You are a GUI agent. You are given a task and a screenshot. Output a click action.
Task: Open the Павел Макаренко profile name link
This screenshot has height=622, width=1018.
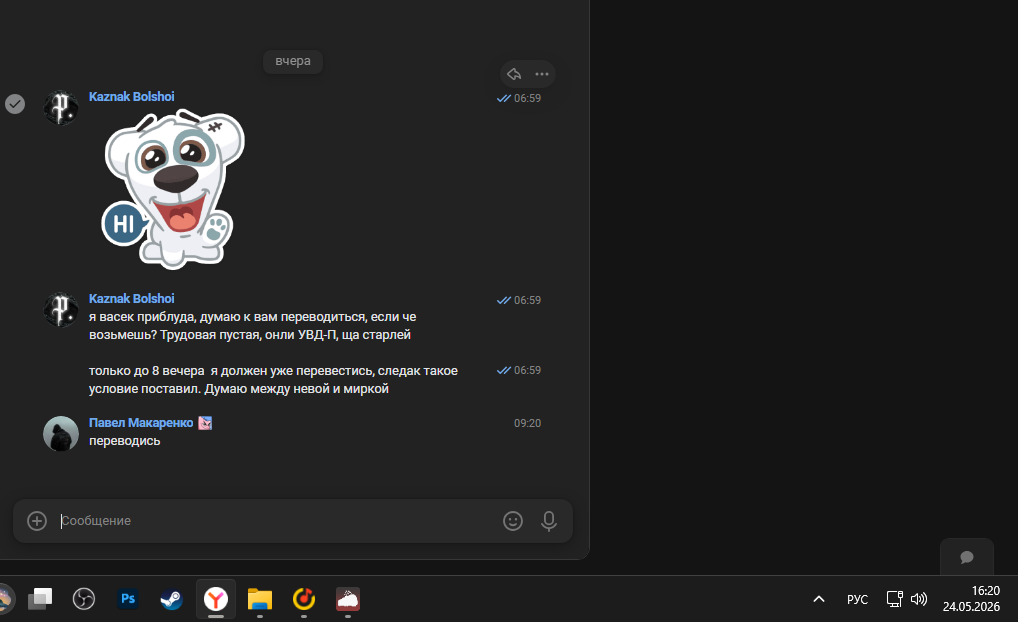point(141,423)
